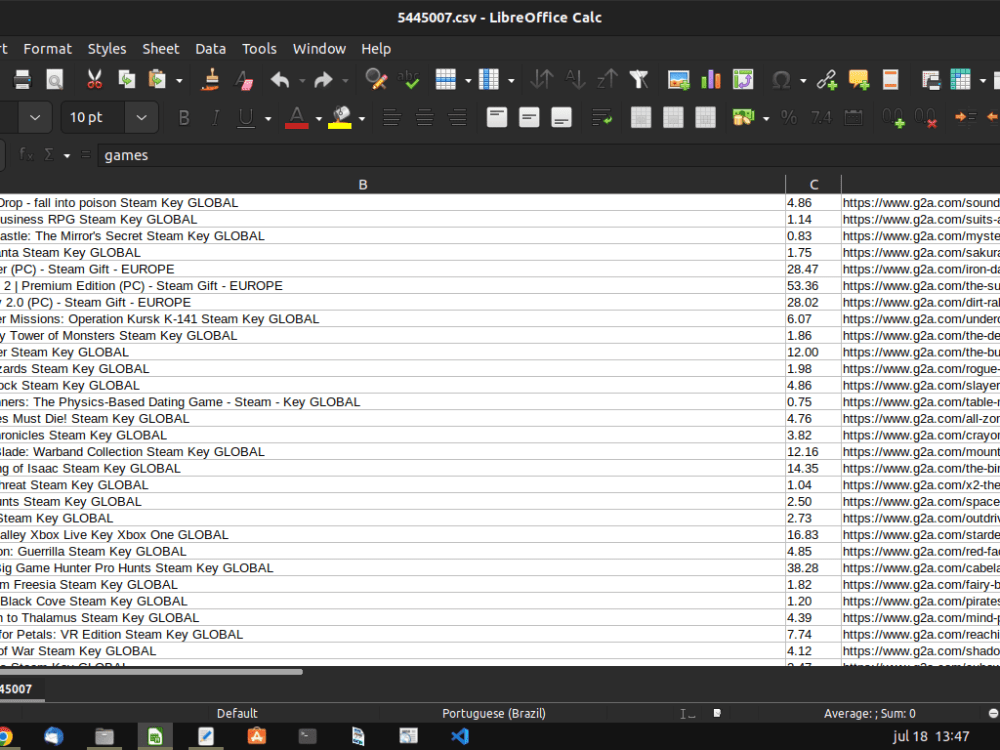Click the Headers and Footers icon
Image resolution: width=1000 pixels, height=750 pixels.
(890, 80)
